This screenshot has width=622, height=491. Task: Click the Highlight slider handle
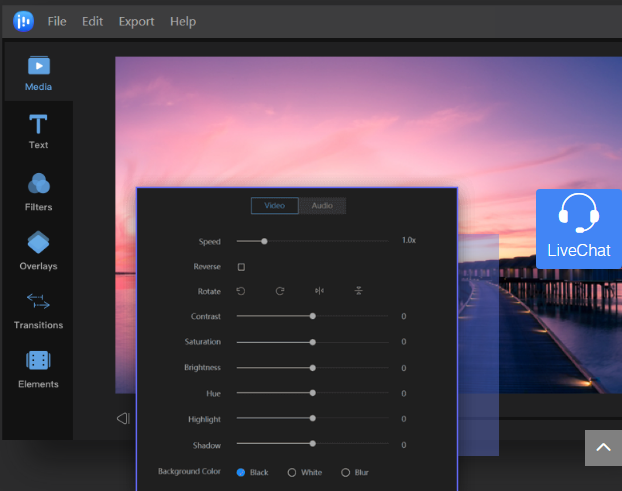click(x=313, y=418)
